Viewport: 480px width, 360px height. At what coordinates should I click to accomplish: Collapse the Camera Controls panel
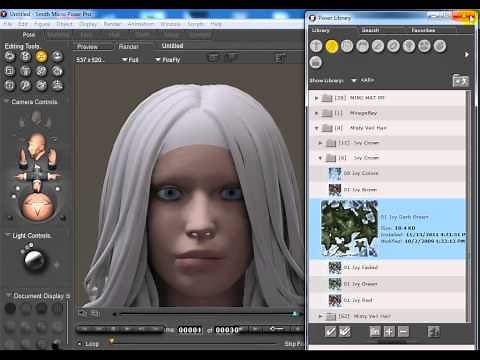click(x=6, y=101)
